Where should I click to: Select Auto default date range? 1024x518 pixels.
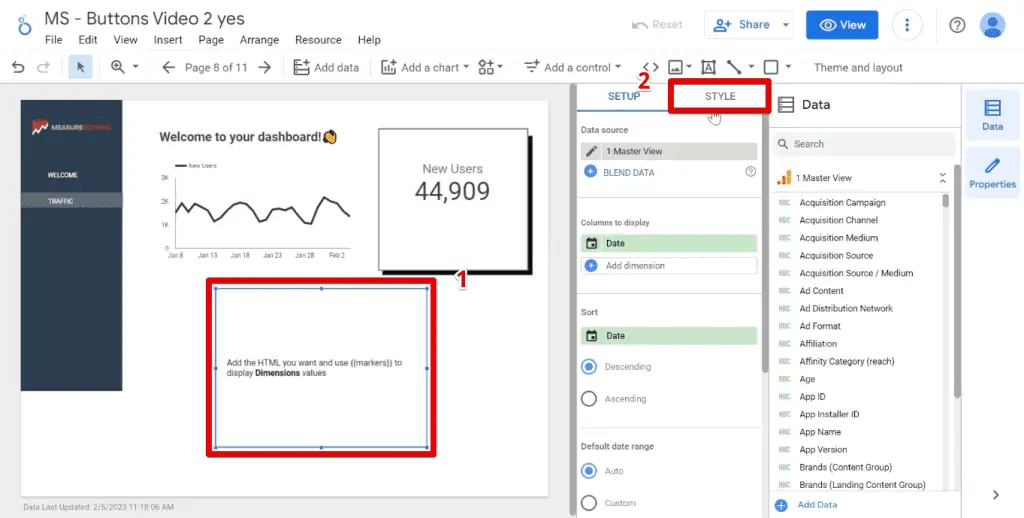click(x=589, y=470)
